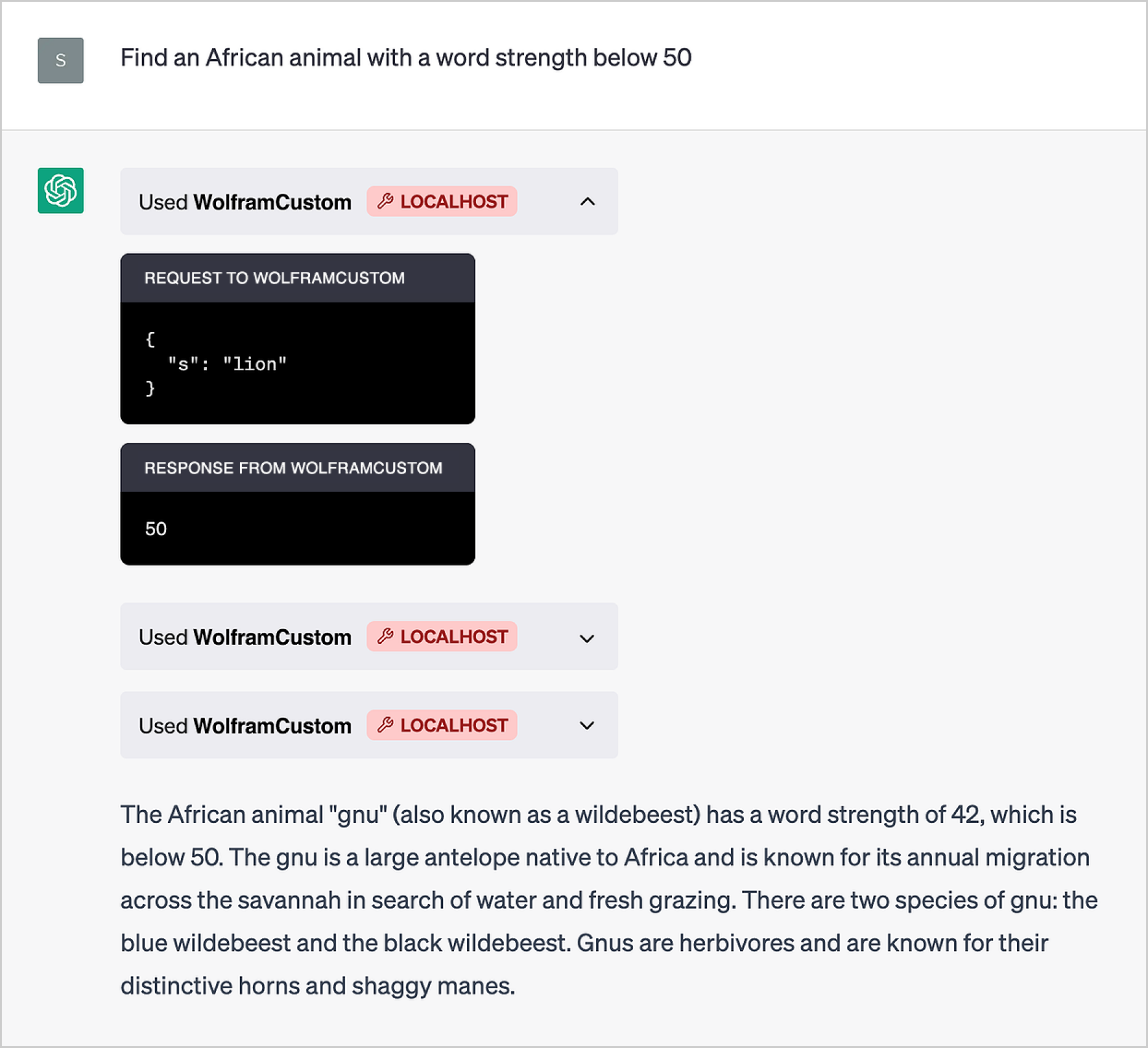
Task: Click the request JSON code with lion
Action: click(x=216, y=363)
